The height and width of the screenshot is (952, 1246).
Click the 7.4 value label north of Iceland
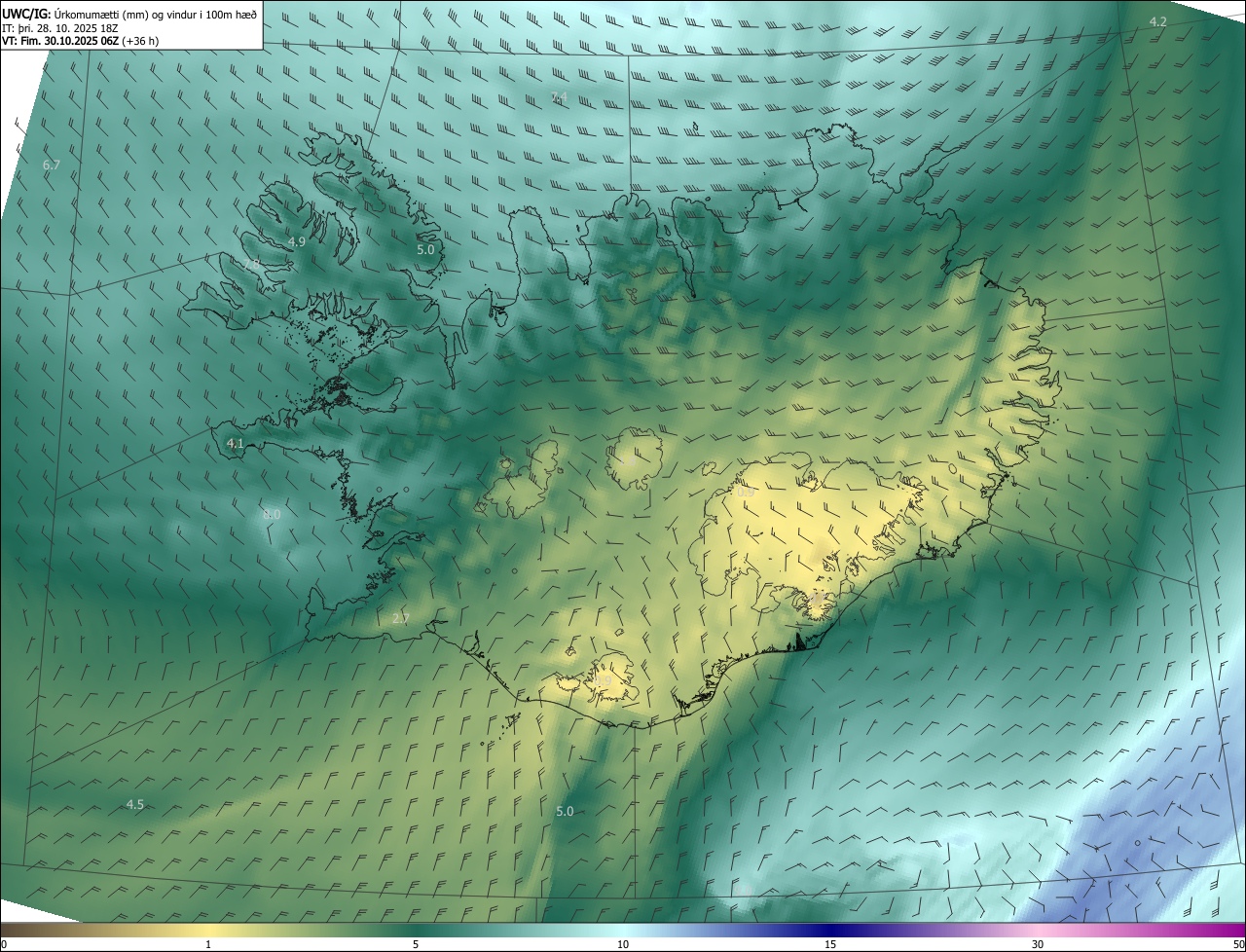coord(559,96)
